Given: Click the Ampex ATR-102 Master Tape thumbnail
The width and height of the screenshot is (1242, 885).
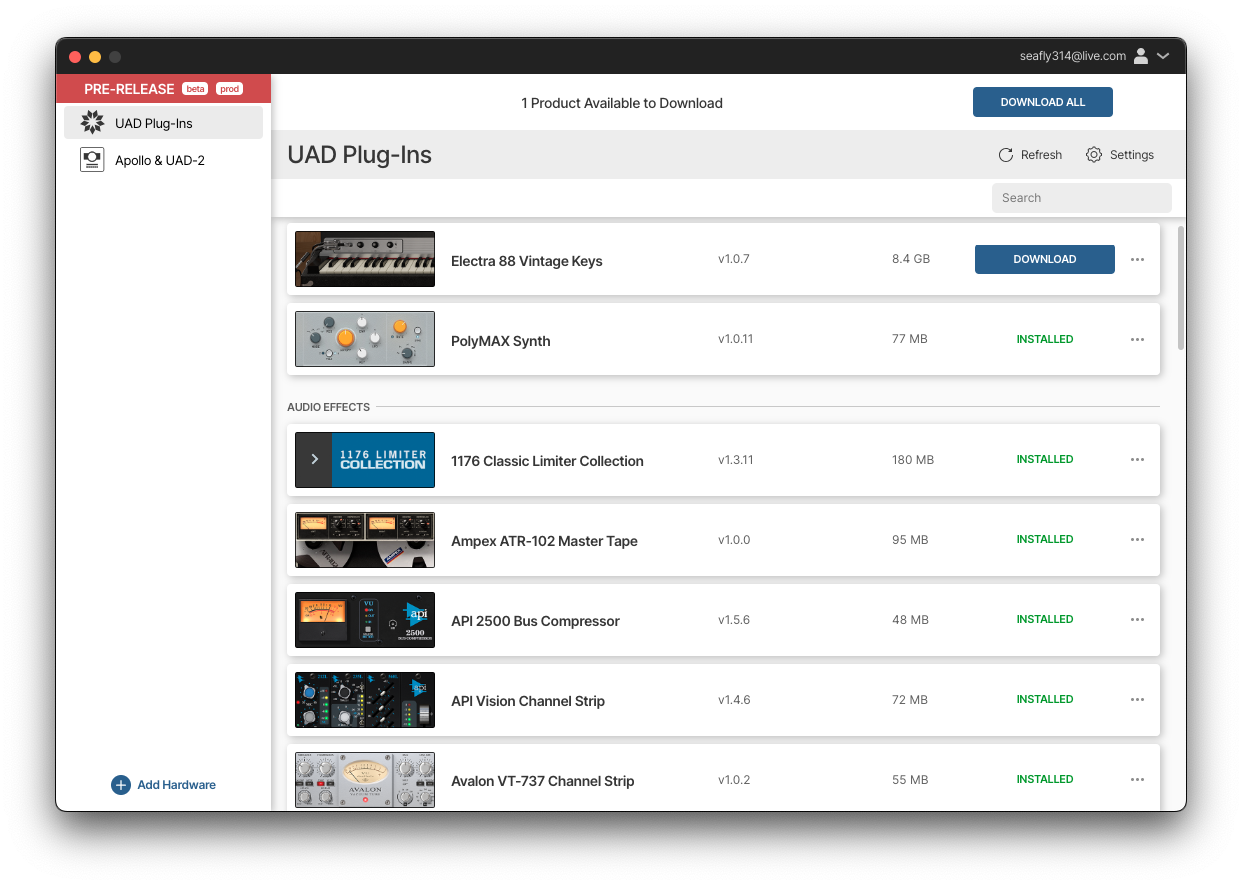Looking at the screenshot, I should (365, 540).
